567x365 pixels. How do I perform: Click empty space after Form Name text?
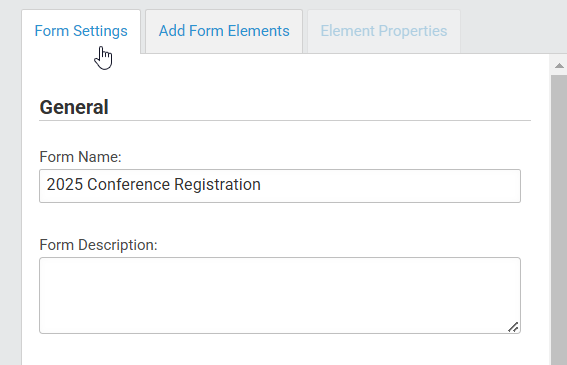(x=389, y=186)
